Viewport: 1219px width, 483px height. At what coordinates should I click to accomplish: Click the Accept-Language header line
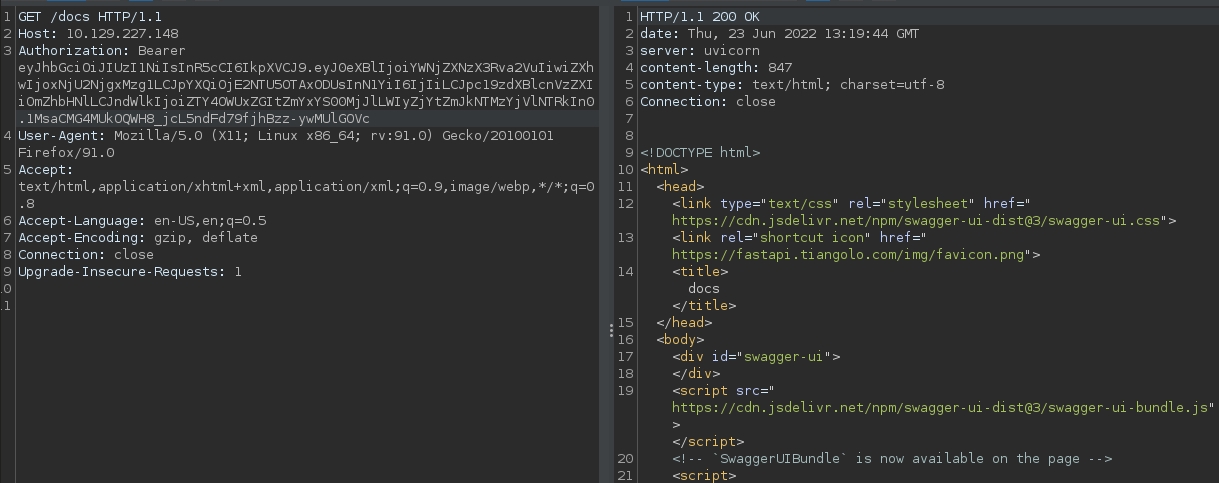(x=142, y=221)
